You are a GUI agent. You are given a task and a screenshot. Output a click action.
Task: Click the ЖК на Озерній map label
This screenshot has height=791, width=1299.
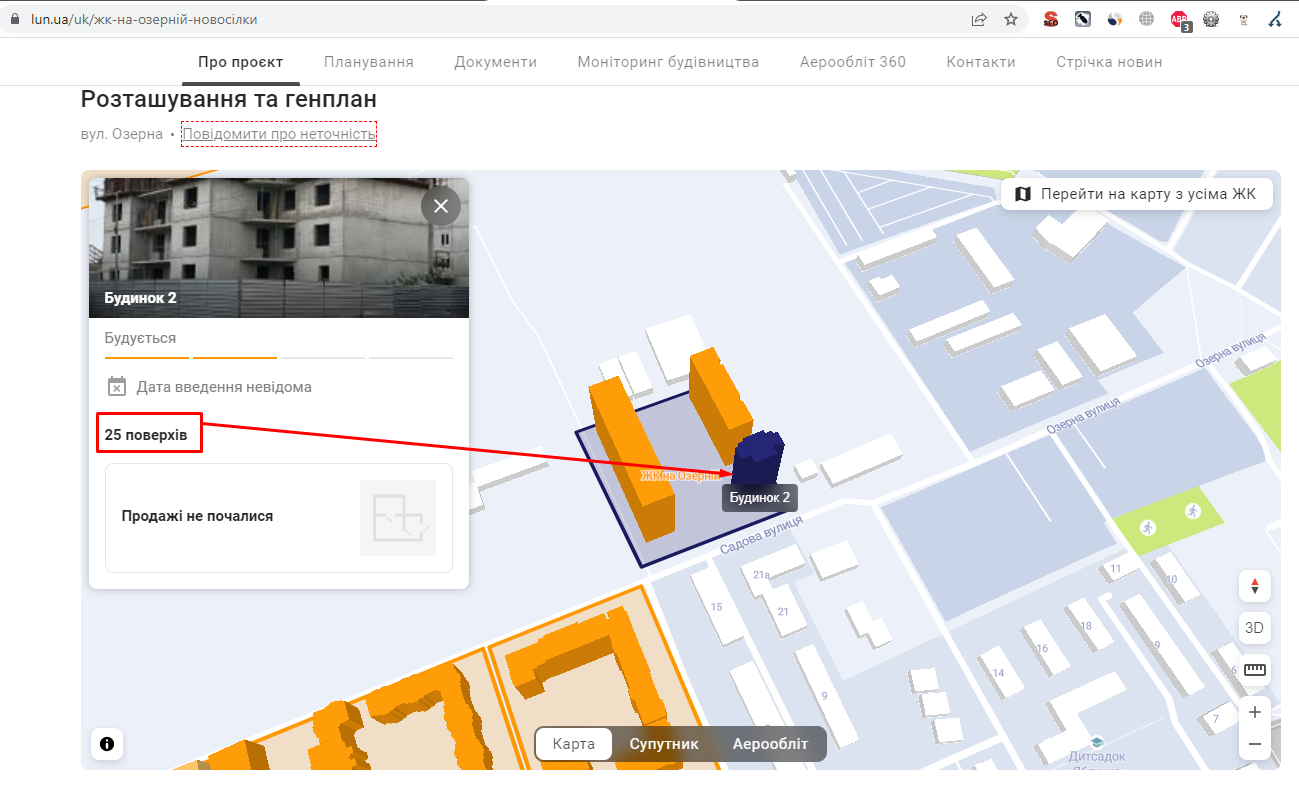(x=681, y=476)
